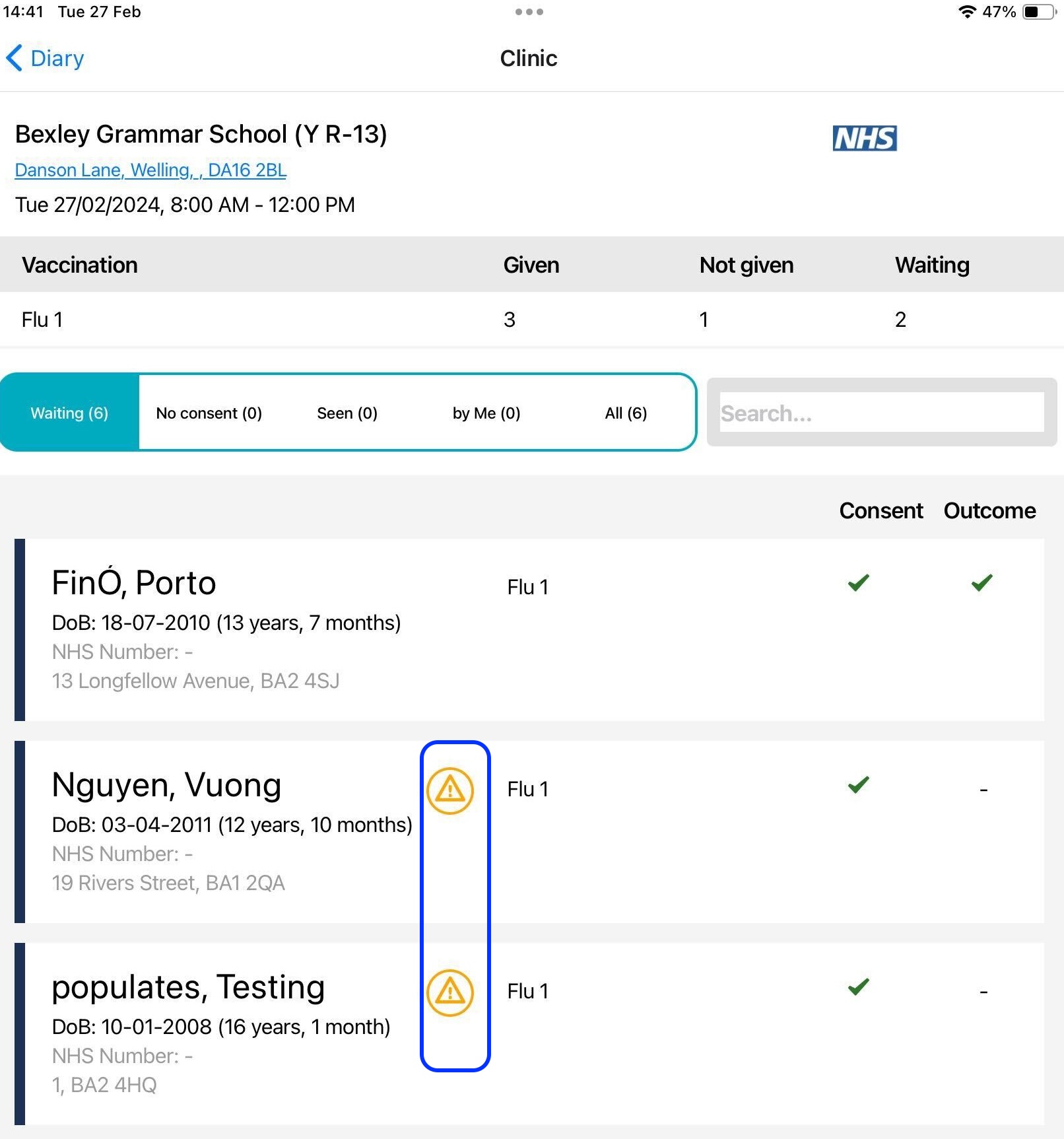Viewport: 1064px width, 1139px height.
Task: Click the Search field
Action: pos(881,413)
